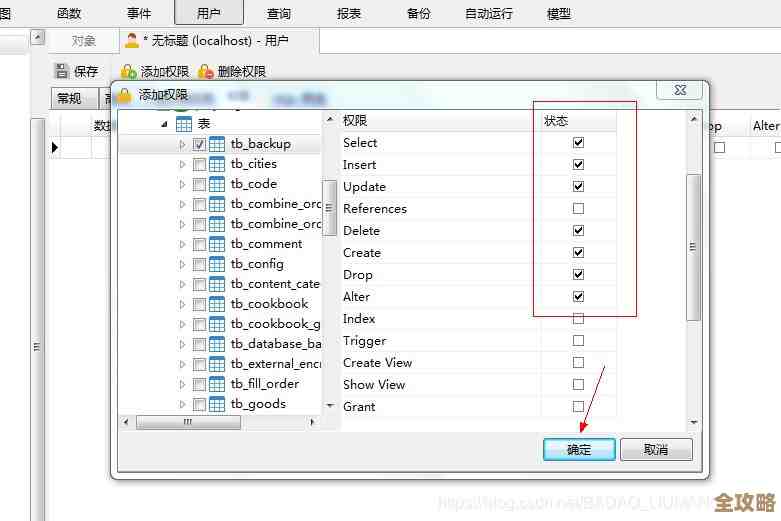The image size is (781, 521).
Task: Disable the Delete privilege checkbox
Action: pos(578,231)
